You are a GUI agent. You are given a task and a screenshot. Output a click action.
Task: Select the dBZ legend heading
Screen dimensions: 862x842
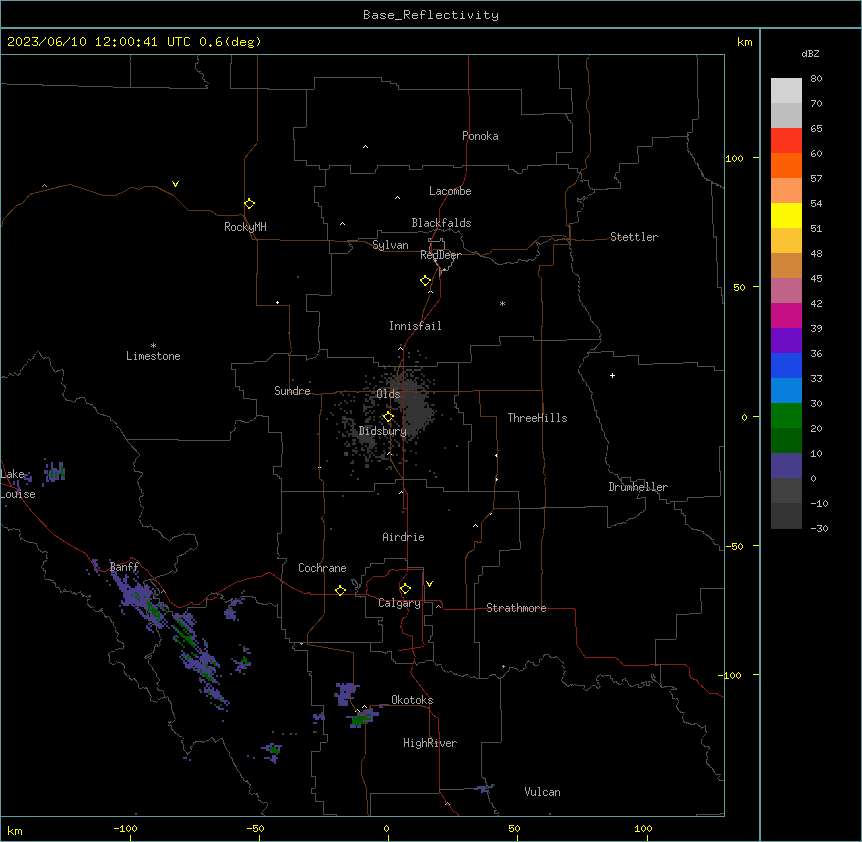coord(810,53)
